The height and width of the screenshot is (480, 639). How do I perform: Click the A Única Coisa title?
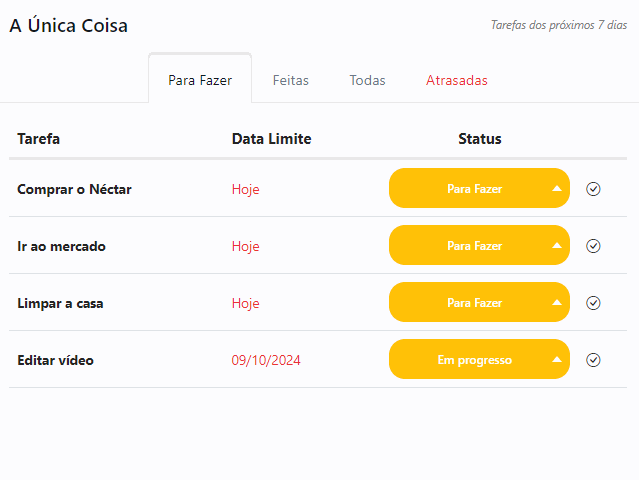[x=68, y=25]
